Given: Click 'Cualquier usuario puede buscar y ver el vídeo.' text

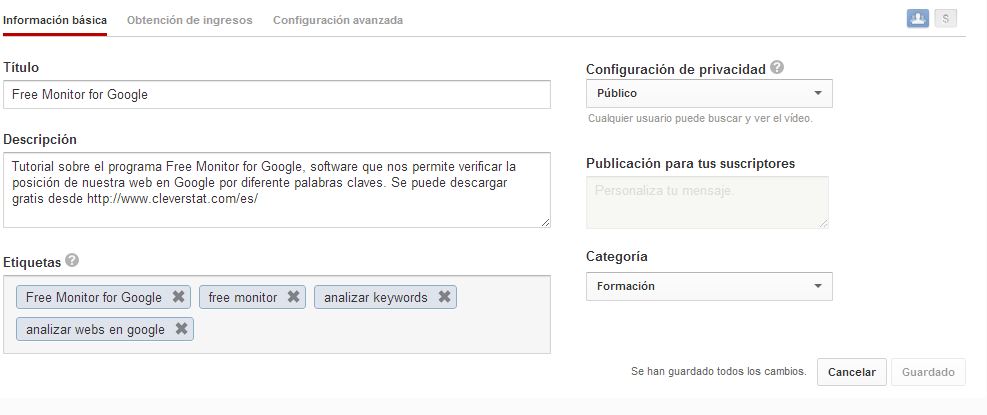Looking at the screenshot, I should pyautogui.click(x=701, y=118).
